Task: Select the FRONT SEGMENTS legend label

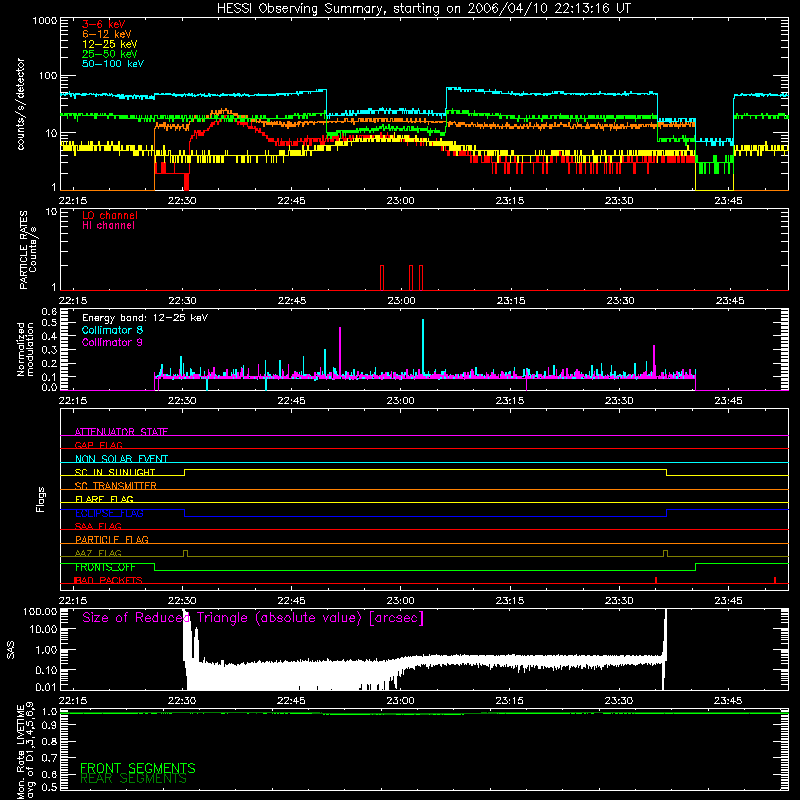Action: coord(138,768)
